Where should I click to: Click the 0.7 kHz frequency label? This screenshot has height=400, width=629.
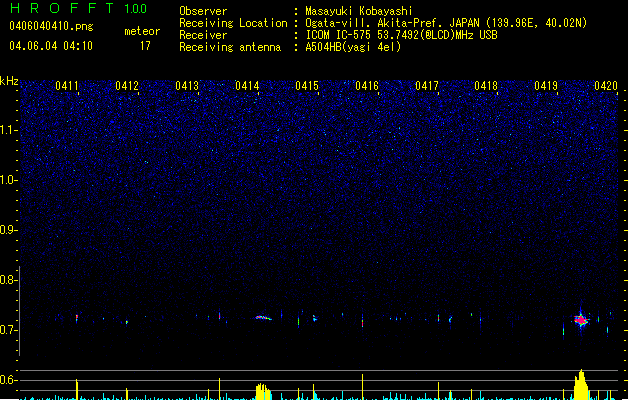pos(8,330)
